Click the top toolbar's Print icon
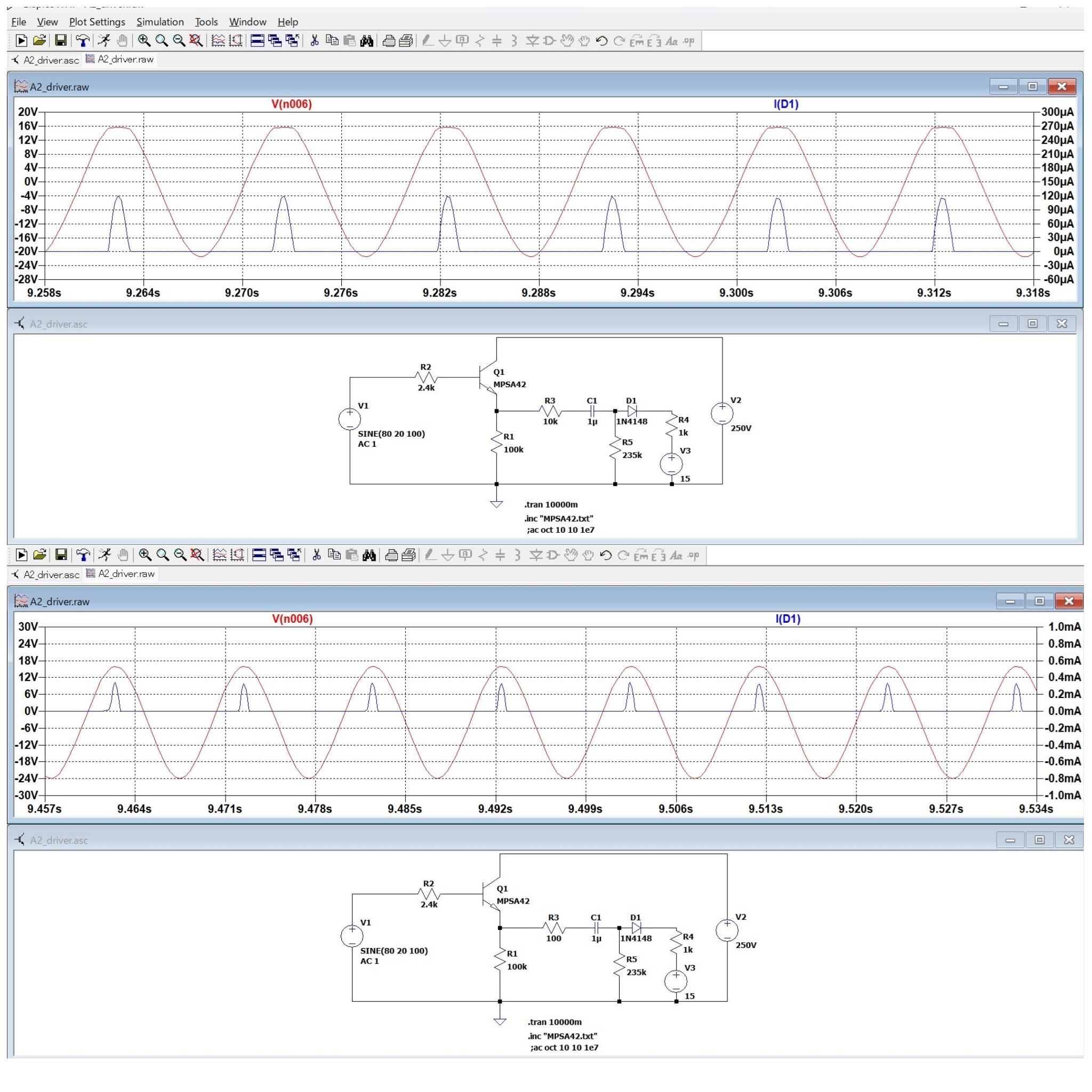The image size is (1092, 1092). 389,41
